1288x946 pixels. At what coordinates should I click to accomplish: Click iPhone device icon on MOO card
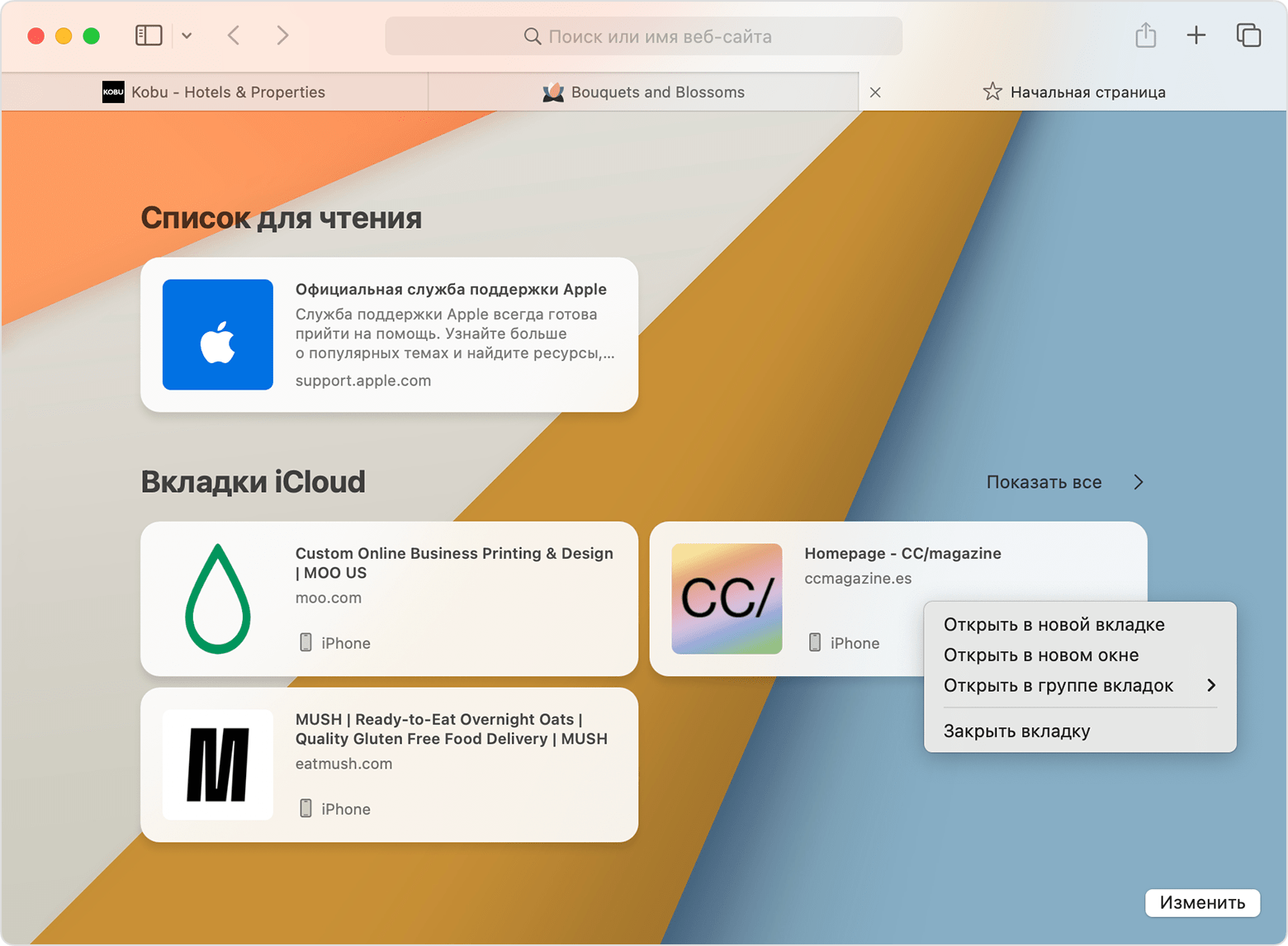[x=305, y=642]
